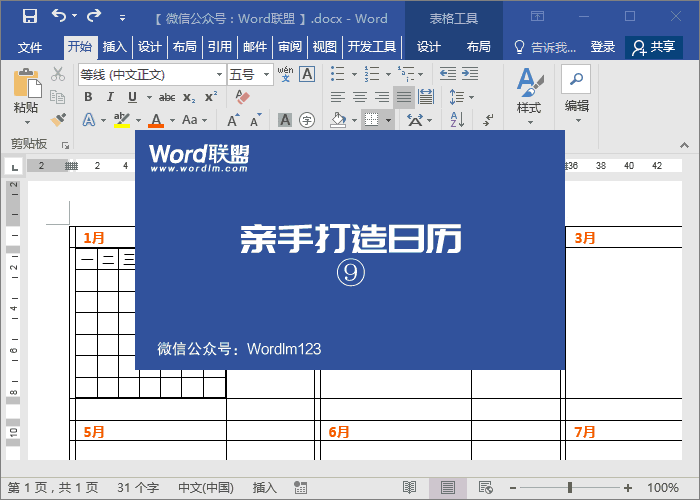
Task: Switch to the 引用 tab
Action: click(x=220, y=46)
